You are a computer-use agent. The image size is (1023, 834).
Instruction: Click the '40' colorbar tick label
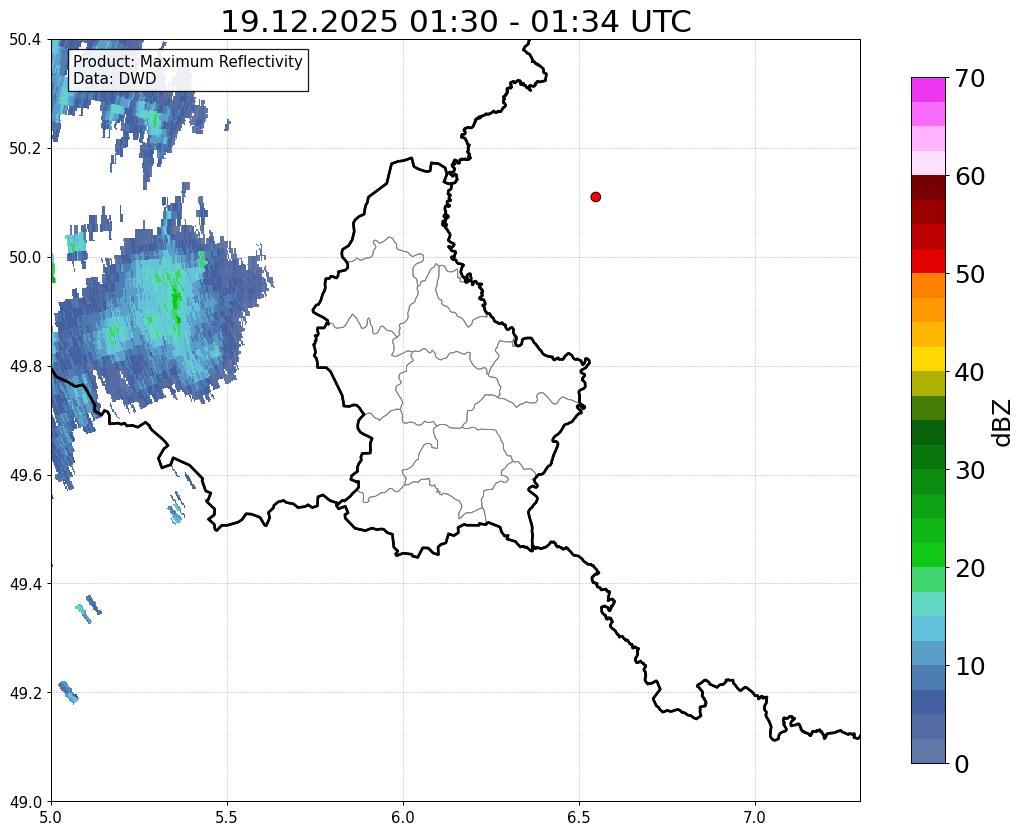(x=970, y=373)
